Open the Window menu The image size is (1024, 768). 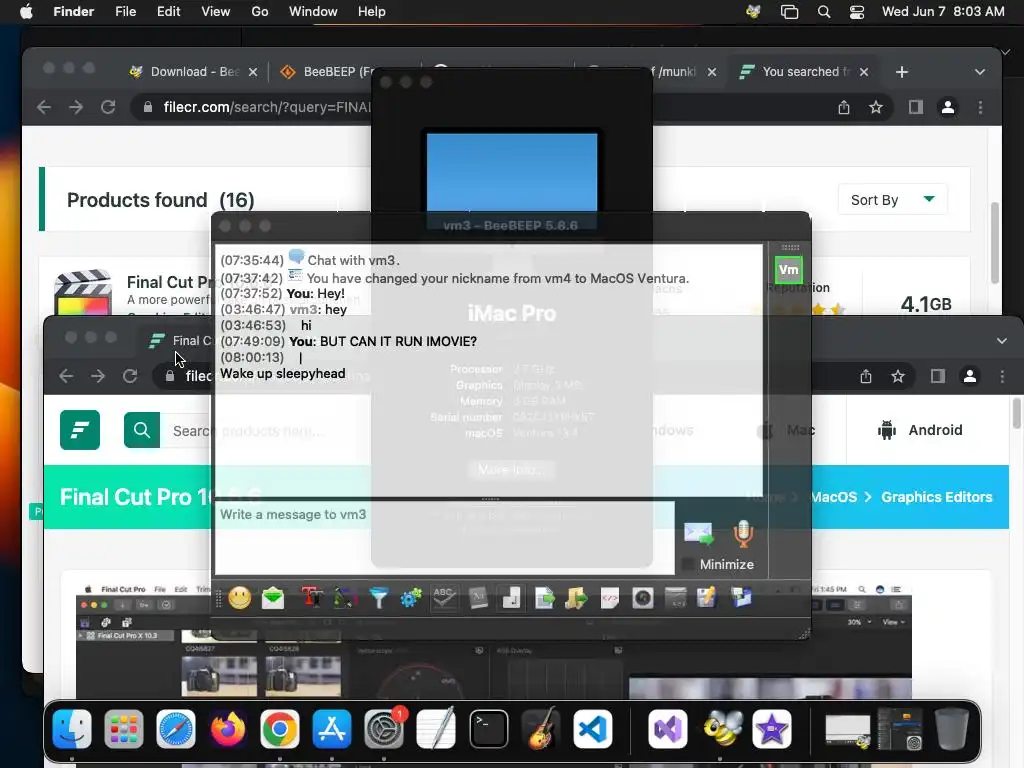click(x=313, y=12)
